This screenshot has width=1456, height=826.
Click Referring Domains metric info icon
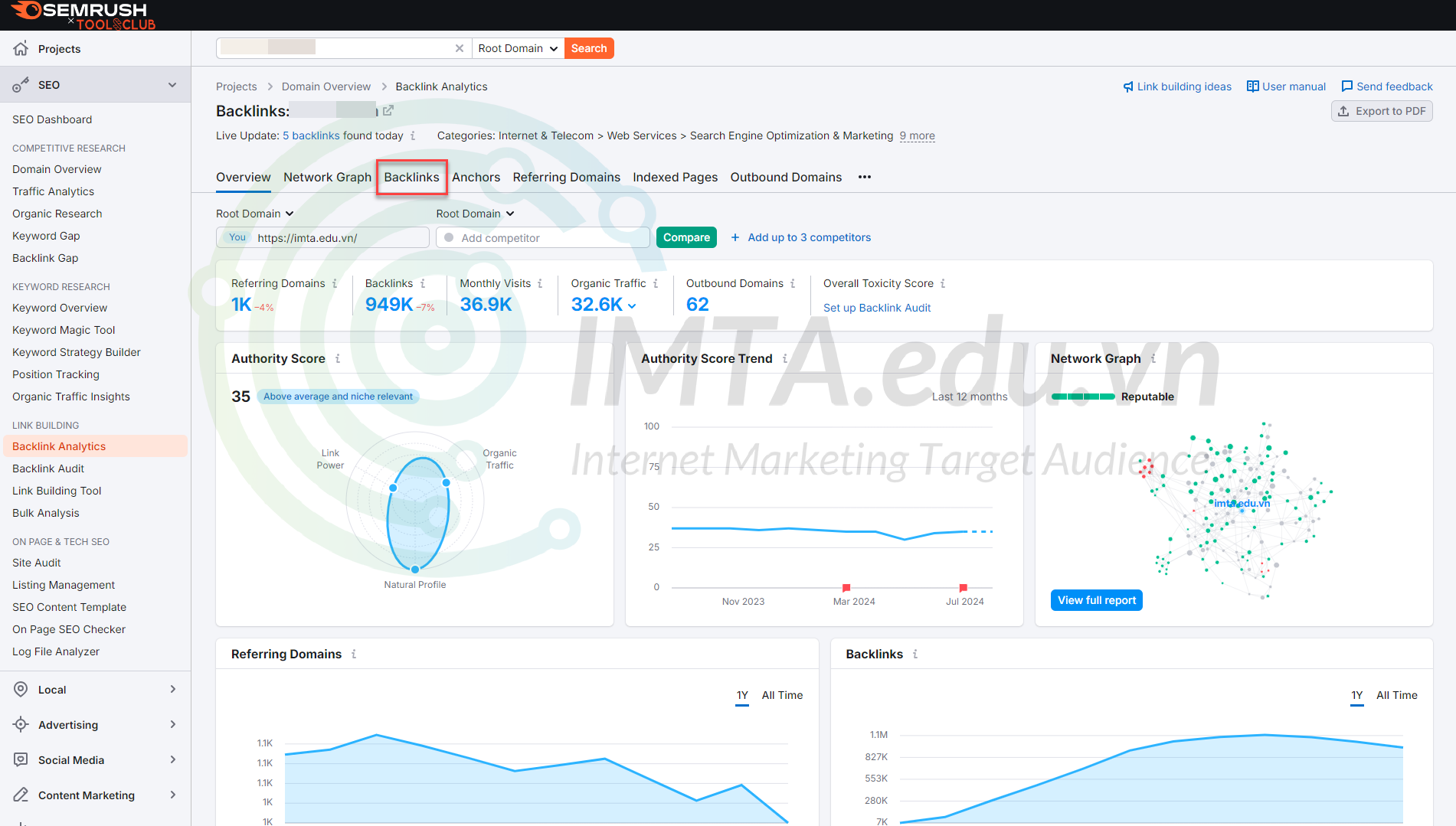click(335, 283)
